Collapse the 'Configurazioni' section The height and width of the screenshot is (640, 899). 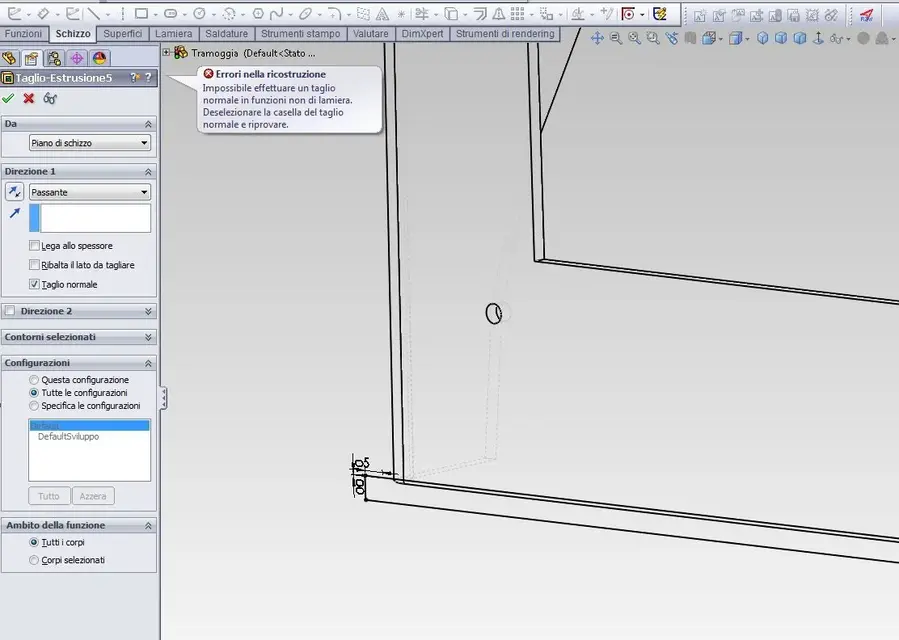(x=148, y=363)
